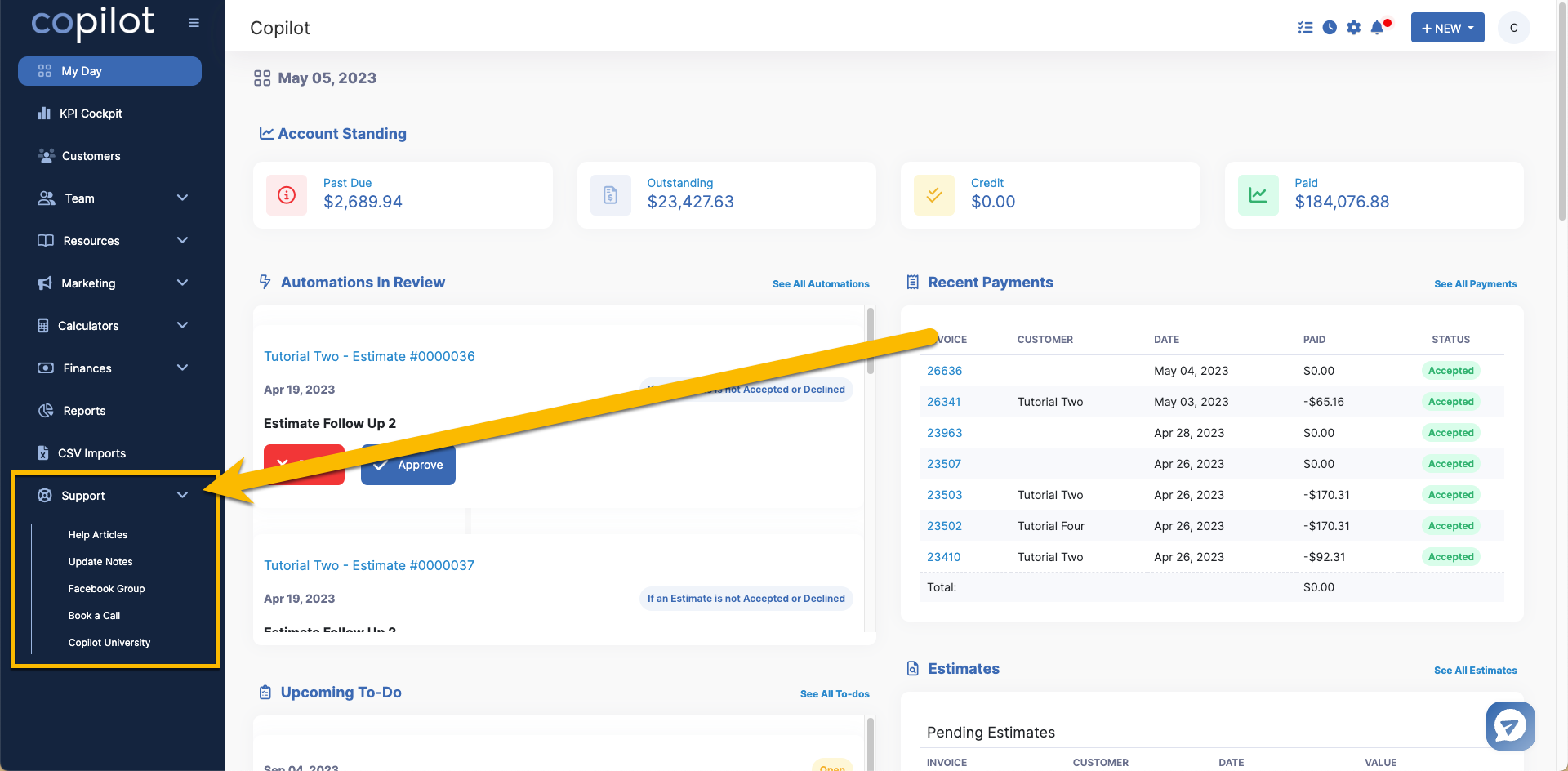The width and height of the screenshot is (1568, 771).
Task: Click the Outstanding invoice document icon
Action: click(610, 195)
